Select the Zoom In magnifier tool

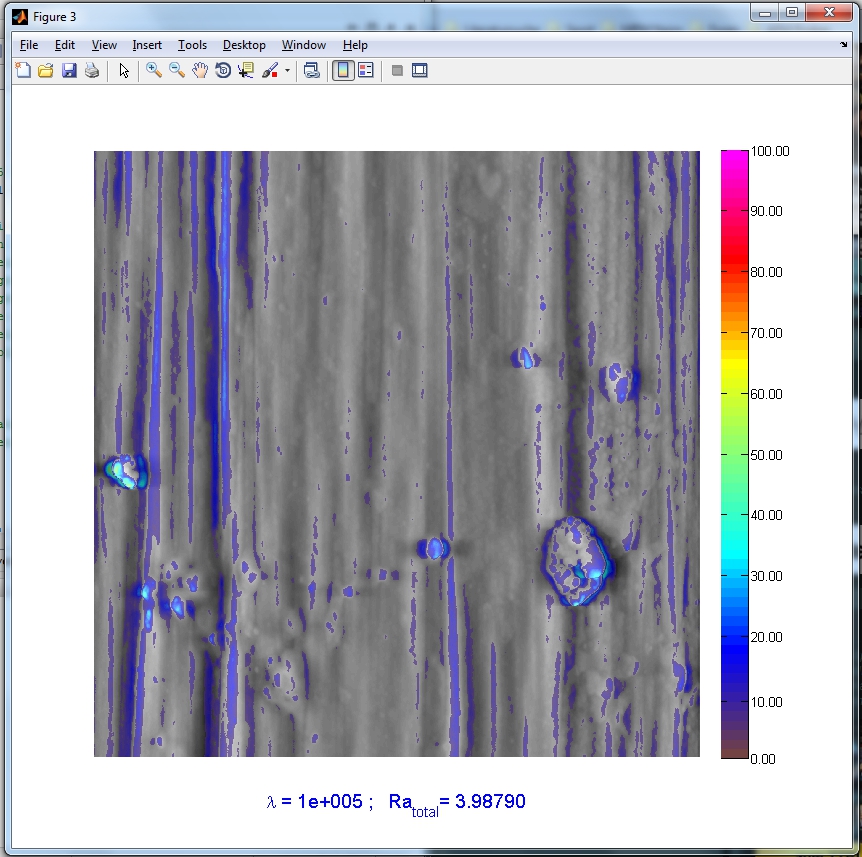point(154,71)
